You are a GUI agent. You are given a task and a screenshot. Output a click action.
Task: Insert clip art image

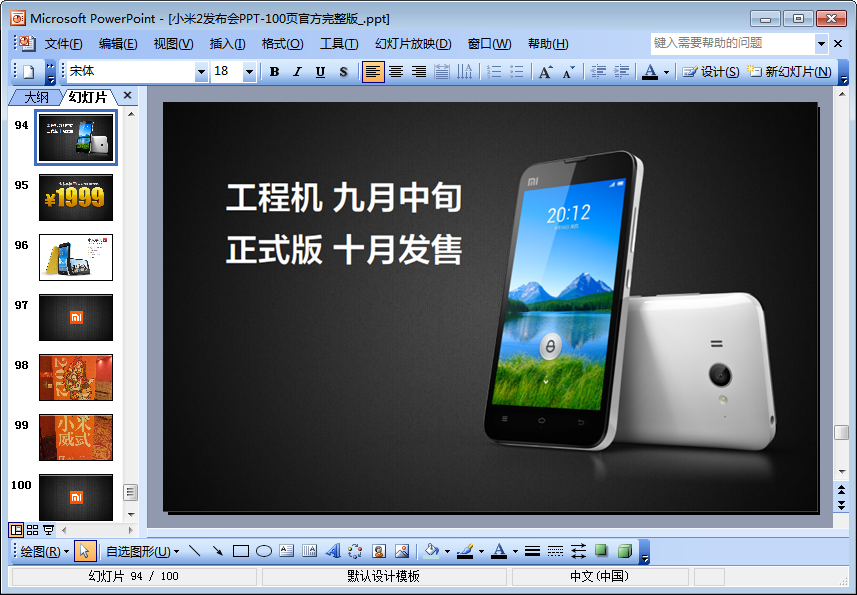click(379, 551)
